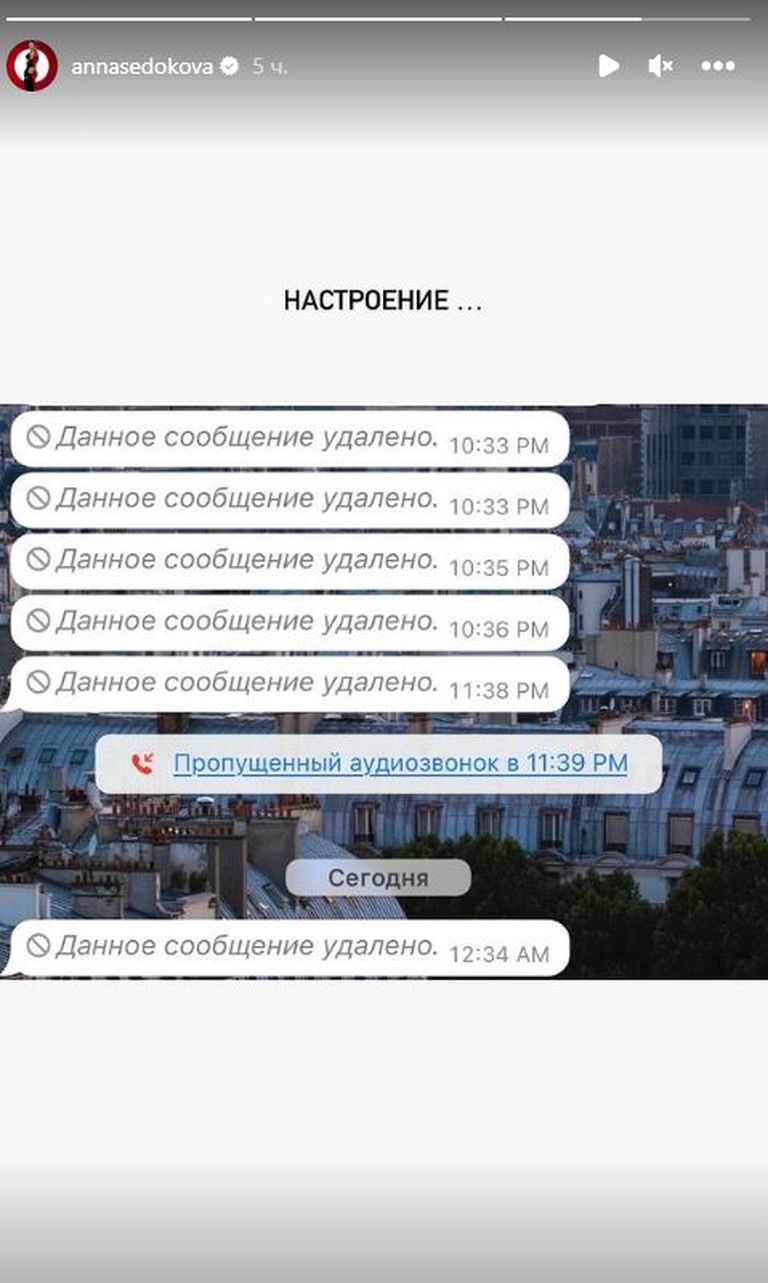Play the story

tap(608, 66)
